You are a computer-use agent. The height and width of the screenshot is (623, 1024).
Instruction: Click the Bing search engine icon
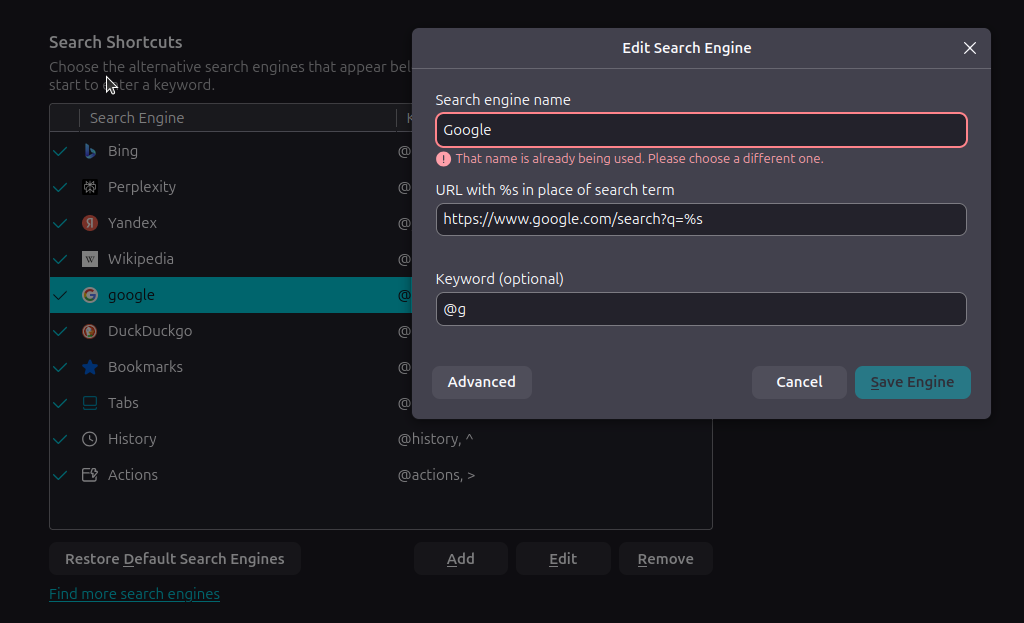(90, 151)
